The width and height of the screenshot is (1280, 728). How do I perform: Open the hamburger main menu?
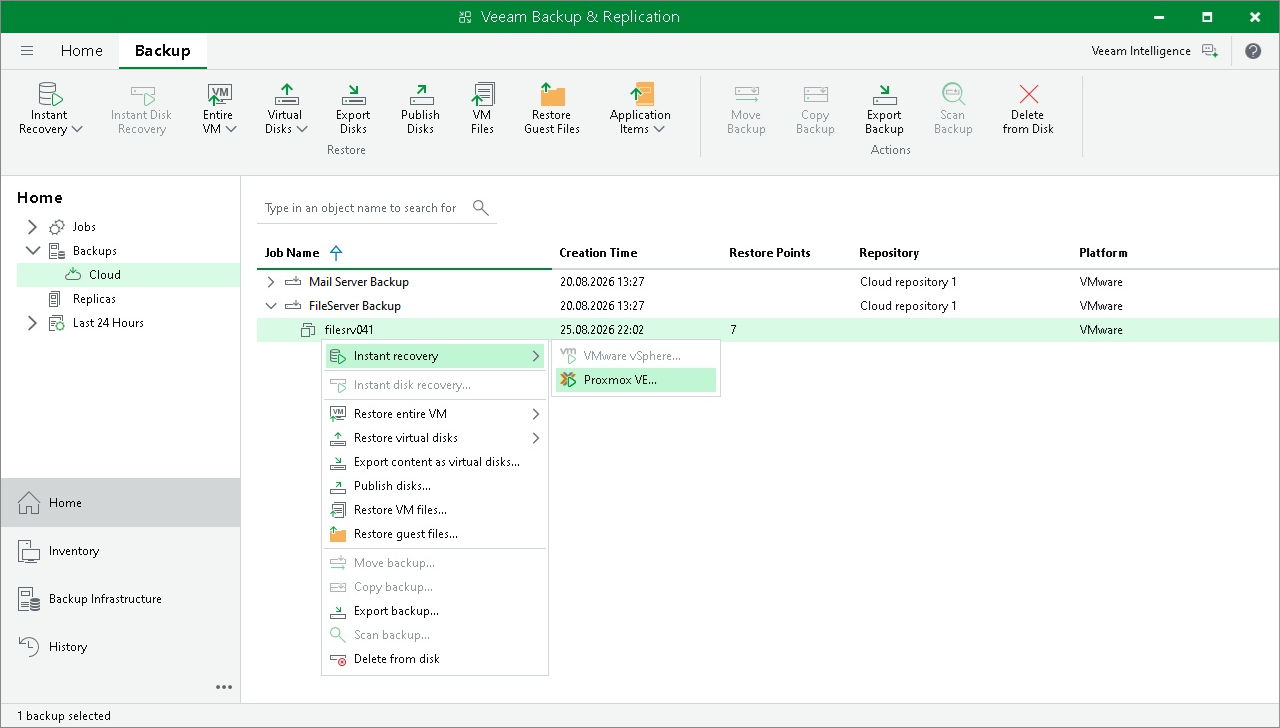pos(27,51)
